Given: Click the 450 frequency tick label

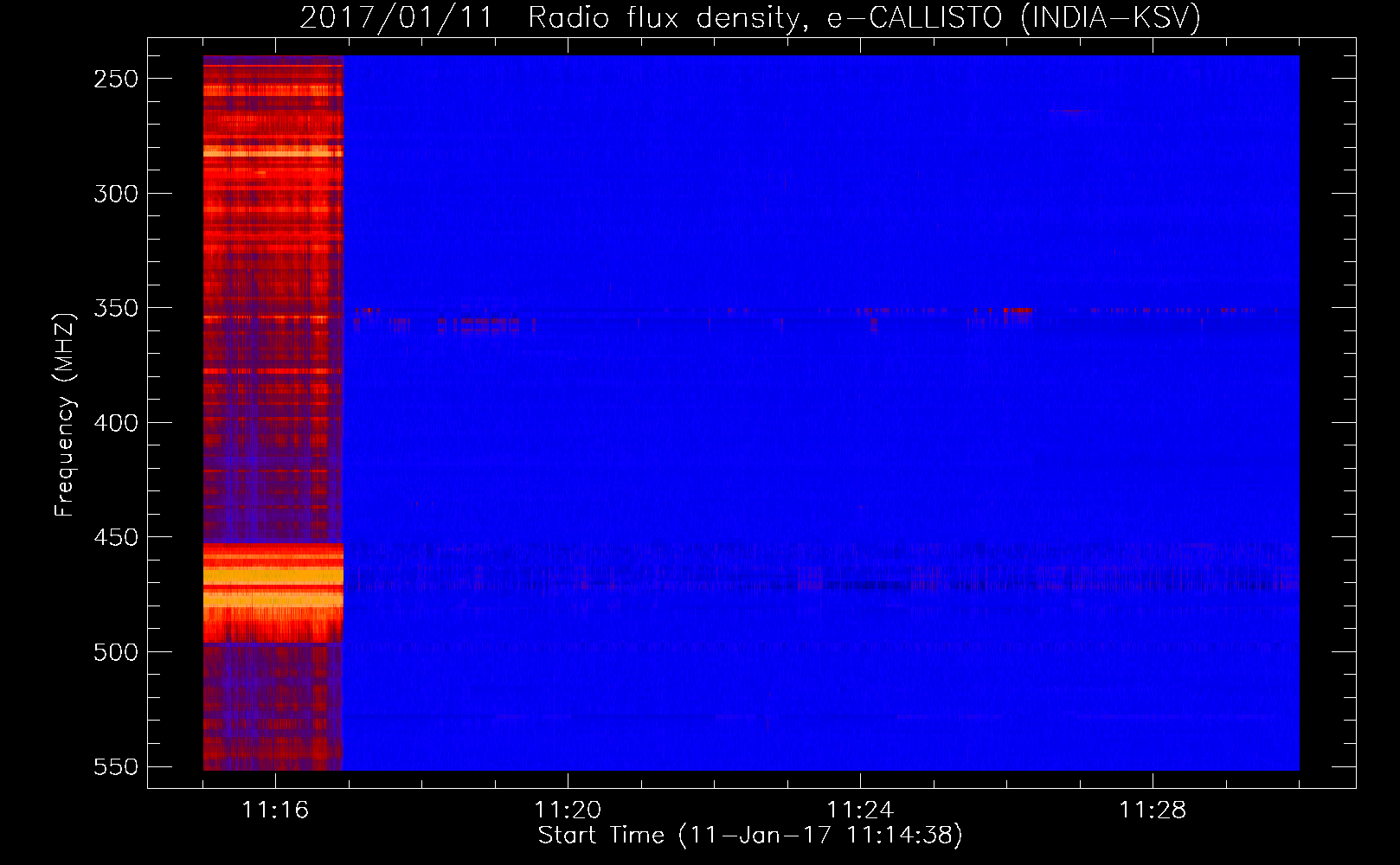Looking at the screenshot, I should click(x=116, y=538).
